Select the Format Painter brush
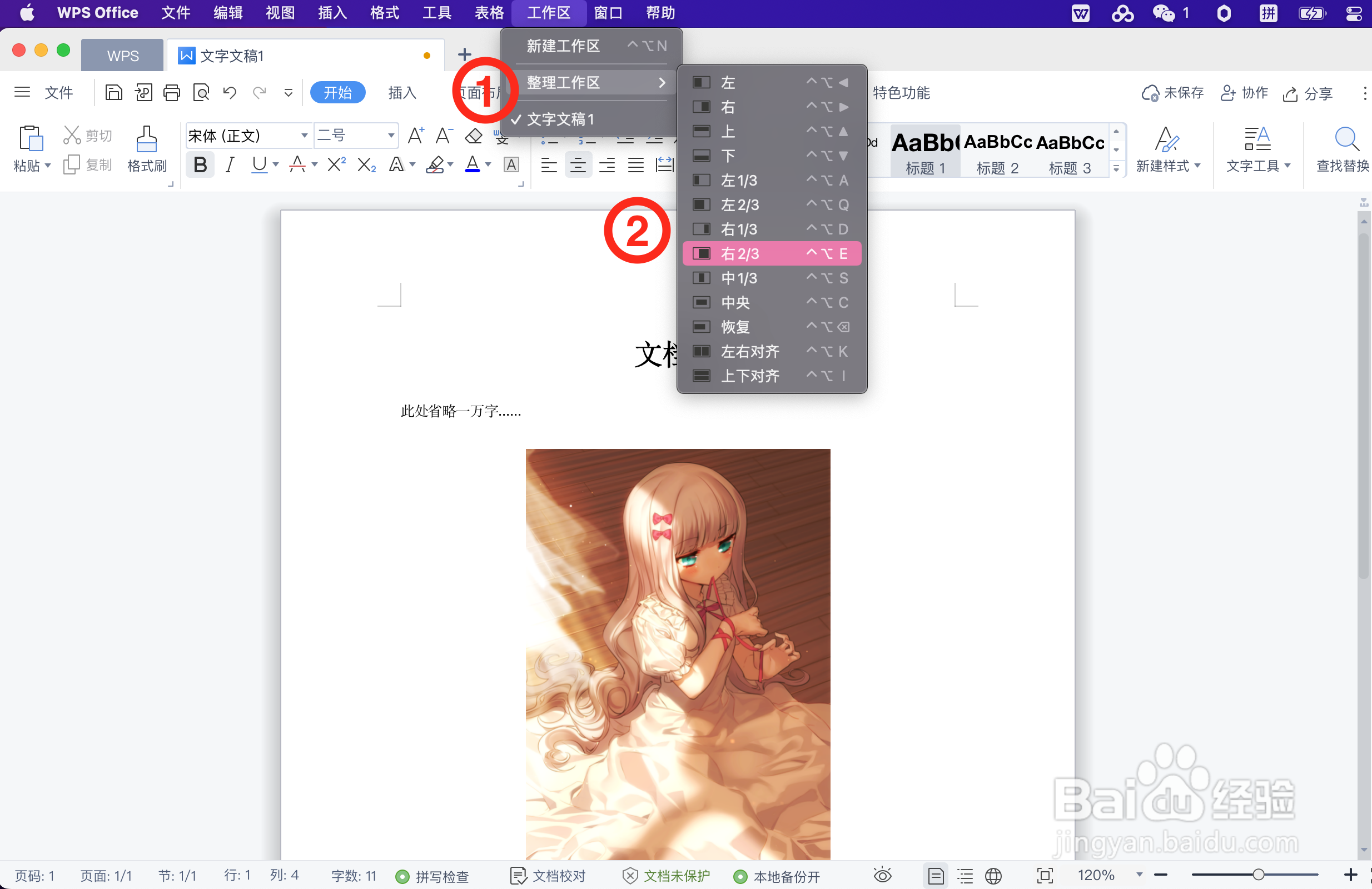Image resolution: width=1372 pixels, height=889 pixels. pos(146,138)
